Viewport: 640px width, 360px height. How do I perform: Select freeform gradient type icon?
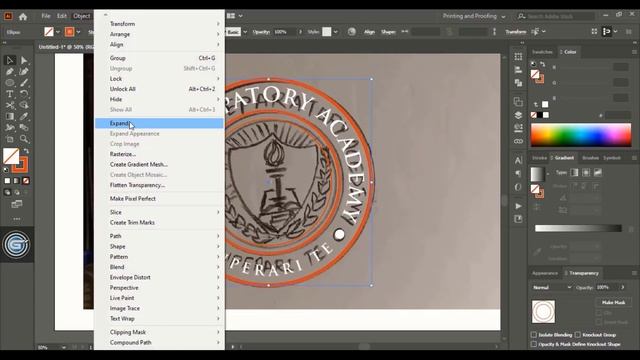click(x=598, y=173)
